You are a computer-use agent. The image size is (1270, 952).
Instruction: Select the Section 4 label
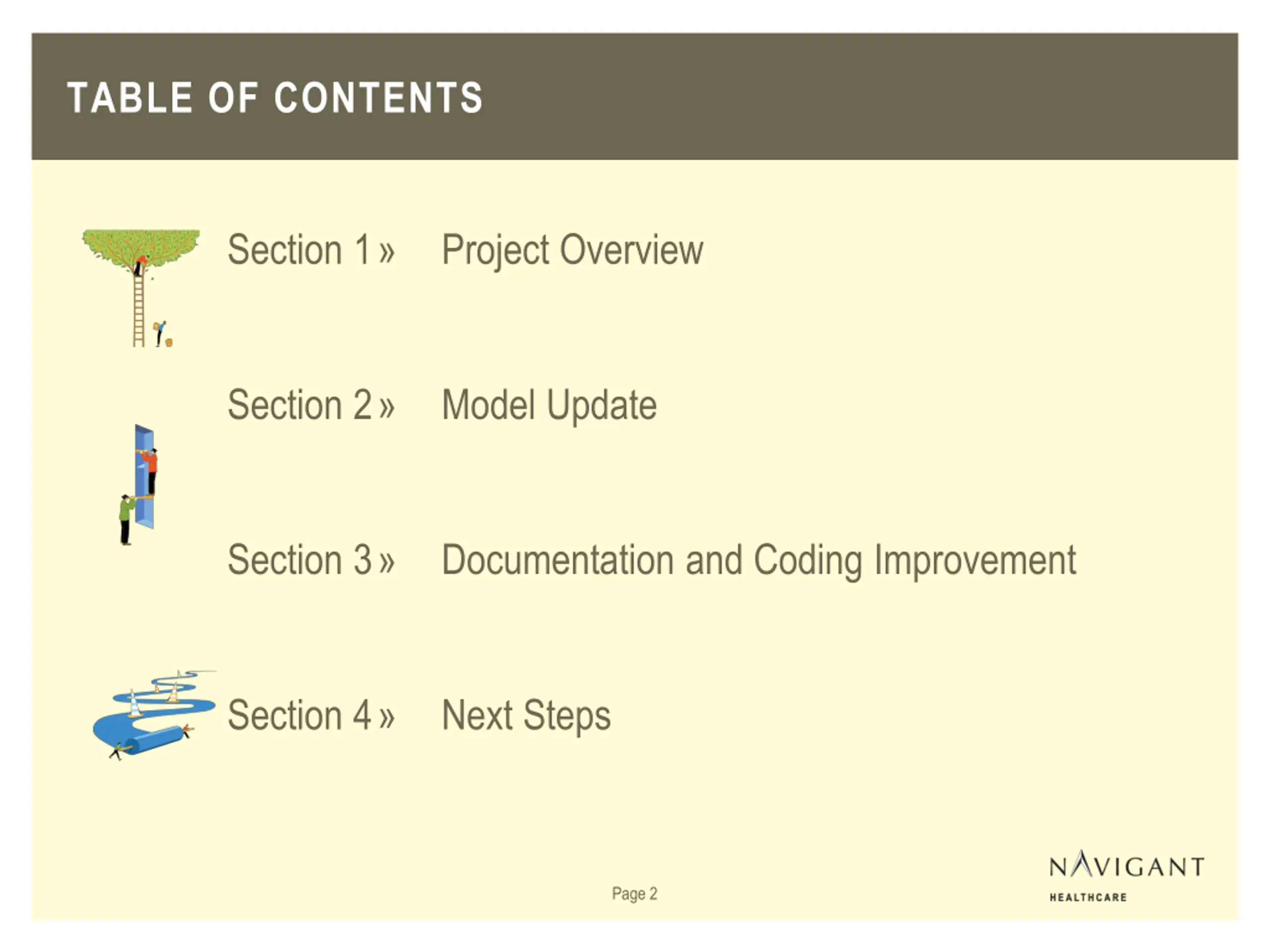[299, 715]
